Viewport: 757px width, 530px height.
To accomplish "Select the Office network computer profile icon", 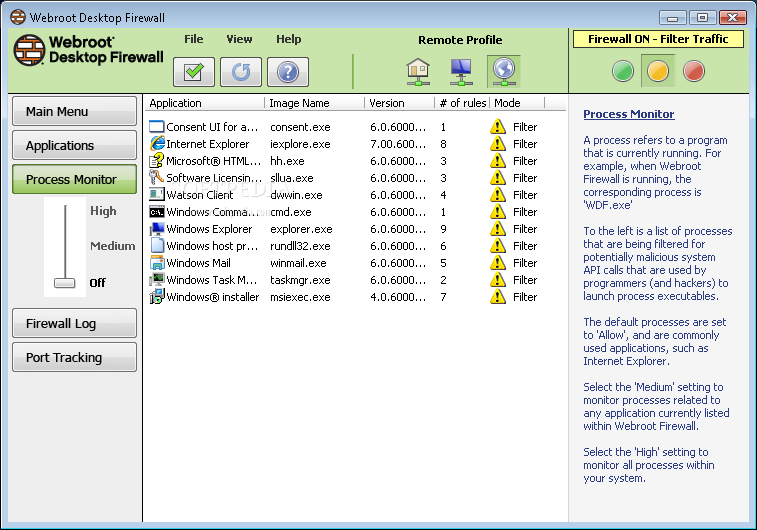I will tap(461, 71).
